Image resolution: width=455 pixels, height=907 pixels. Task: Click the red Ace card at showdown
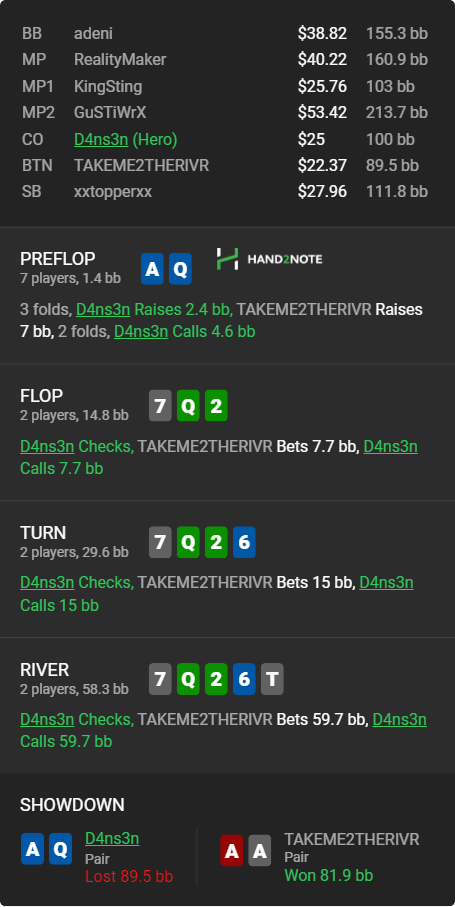point(232,850)
